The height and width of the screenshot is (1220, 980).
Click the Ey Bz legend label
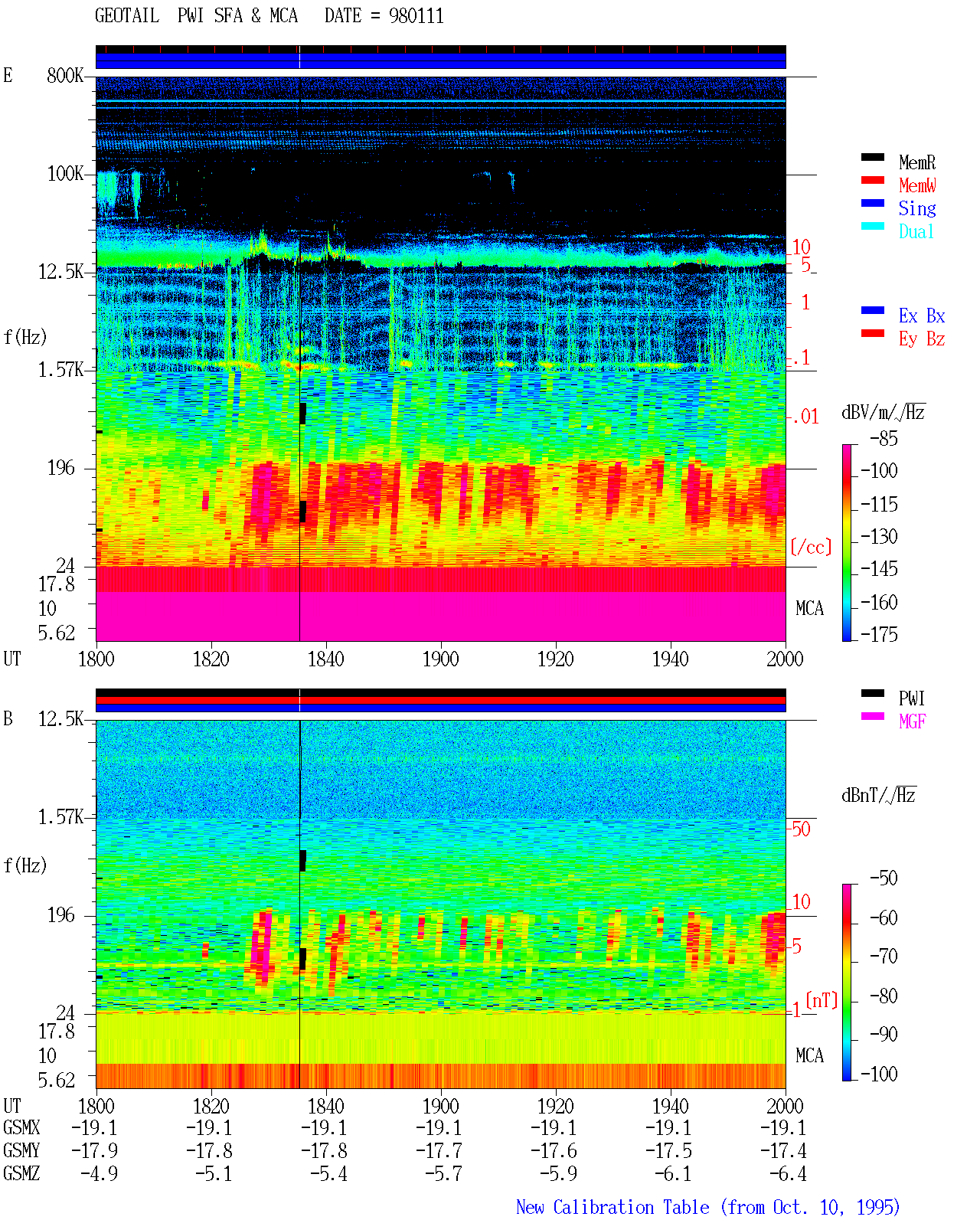[922, 339]
